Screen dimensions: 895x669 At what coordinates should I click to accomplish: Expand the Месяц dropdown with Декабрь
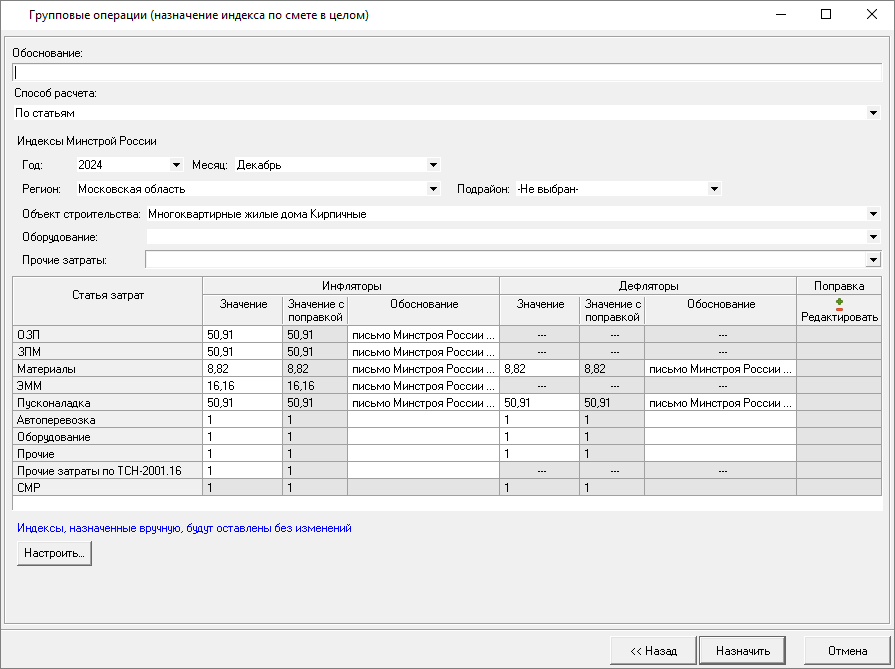pyautogui.click(x=433, y=165)
